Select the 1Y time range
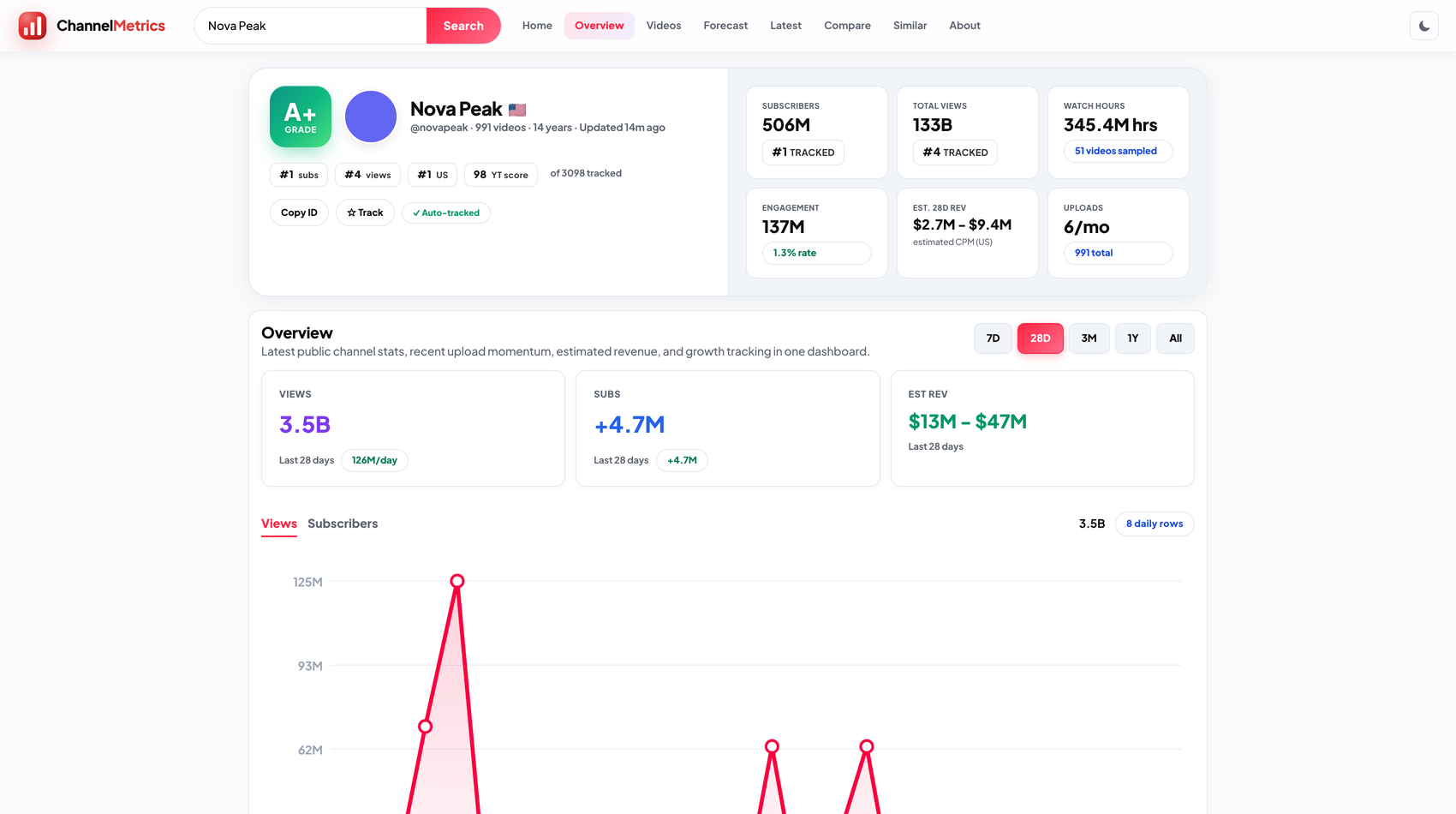Screen dimensions: 1456x814 tap(1133, 338)
